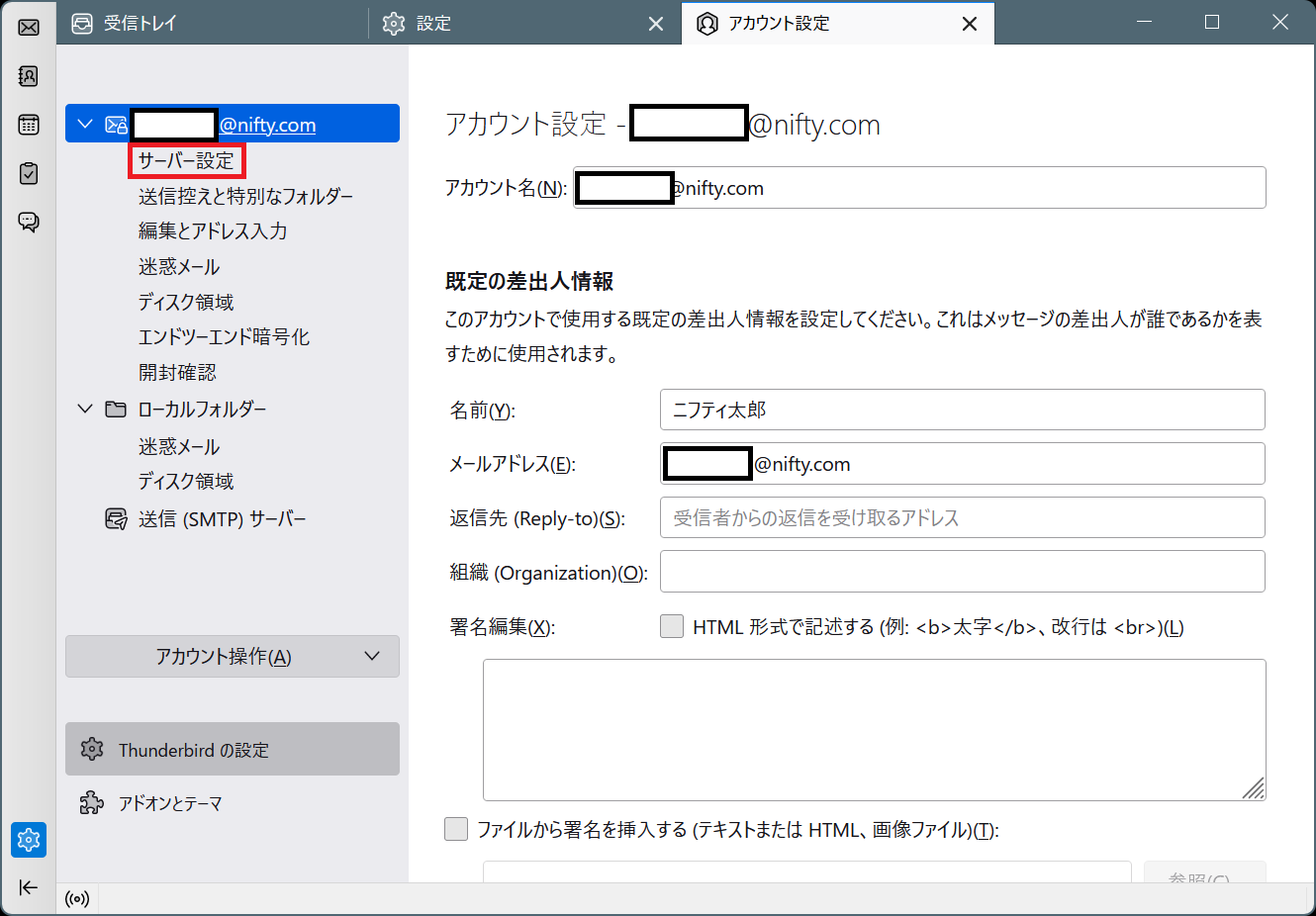Open the Chat icon in sidebar

(x=29, y=222)
